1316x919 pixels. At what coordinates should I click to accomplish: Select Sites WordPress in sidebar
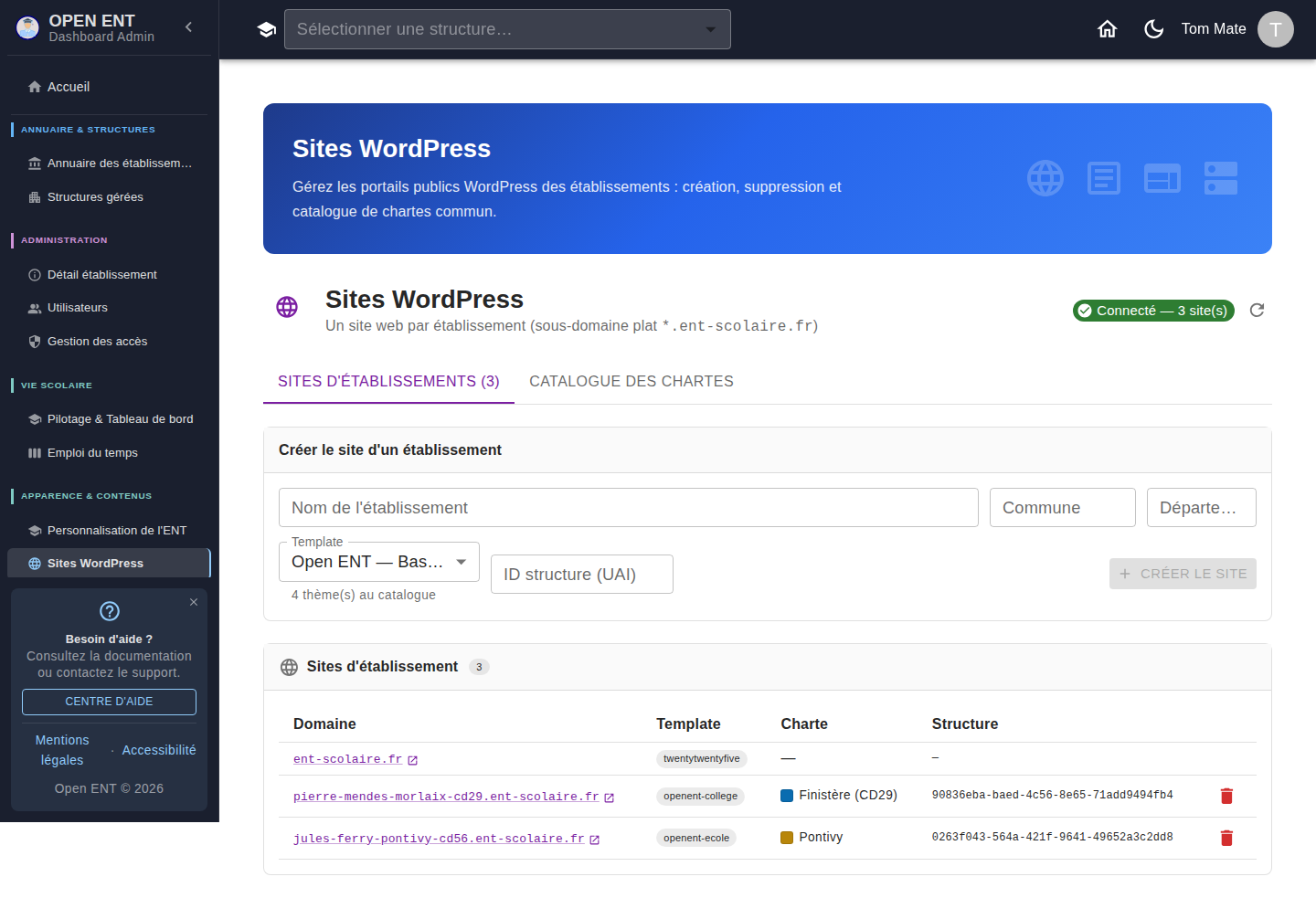(109, 564)
